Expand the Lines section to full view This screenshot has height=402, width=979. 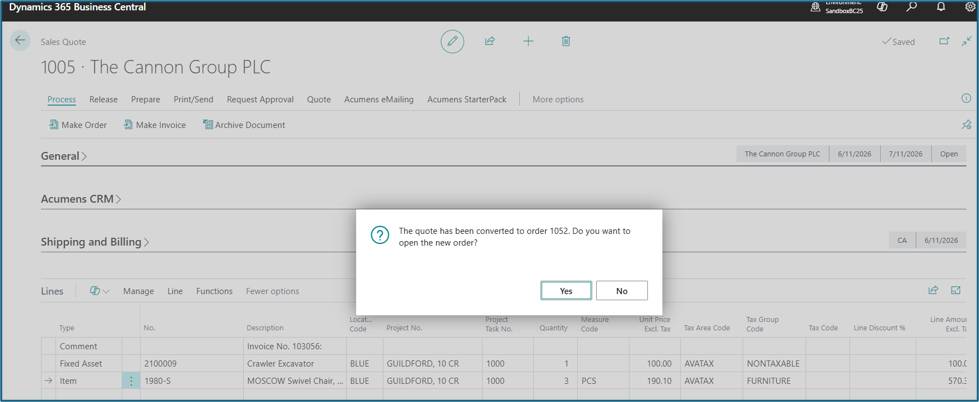tap(956, 290)
